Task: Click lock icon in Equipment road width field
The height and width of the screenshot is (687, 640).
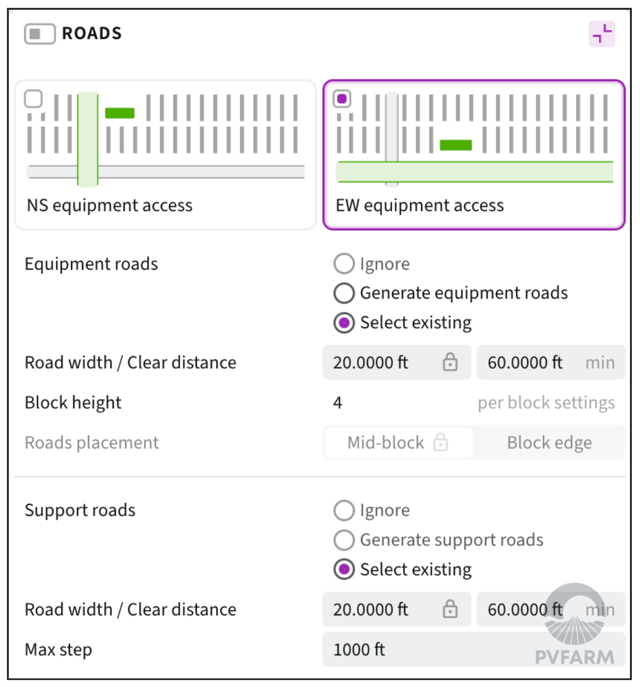Action: click(450, 363)
